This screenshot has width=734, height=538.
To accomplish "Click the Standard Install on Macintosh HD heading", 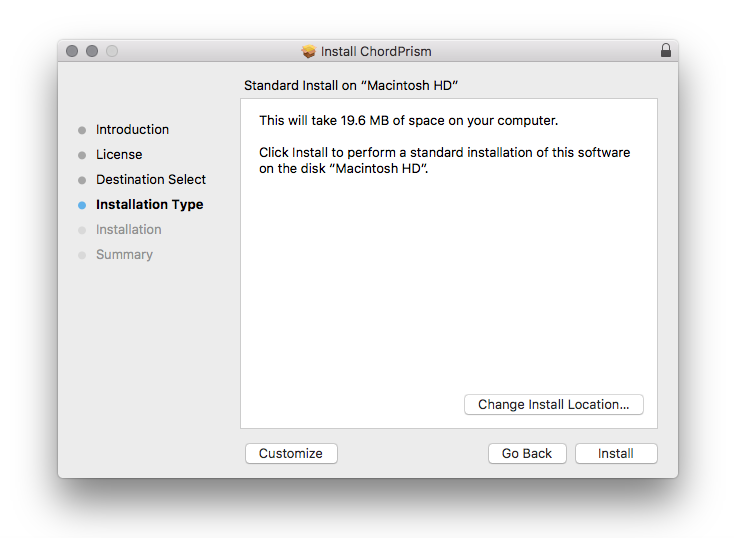I will point(351,86).
